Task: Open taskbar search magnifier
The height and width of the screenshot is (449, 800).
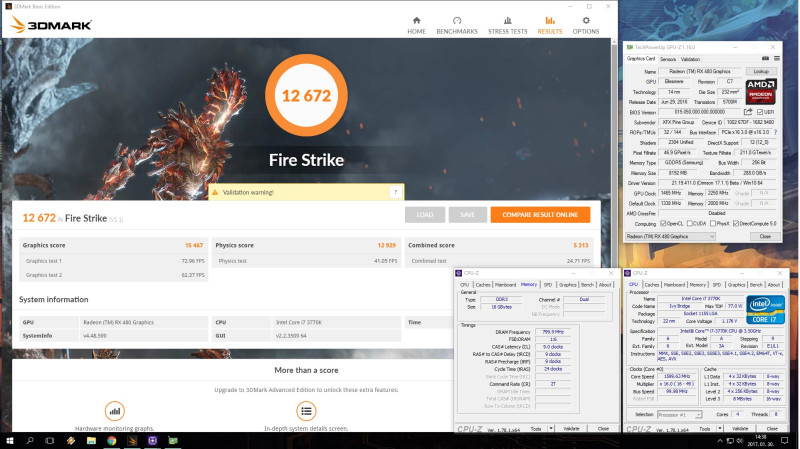Action: point(30,440)
